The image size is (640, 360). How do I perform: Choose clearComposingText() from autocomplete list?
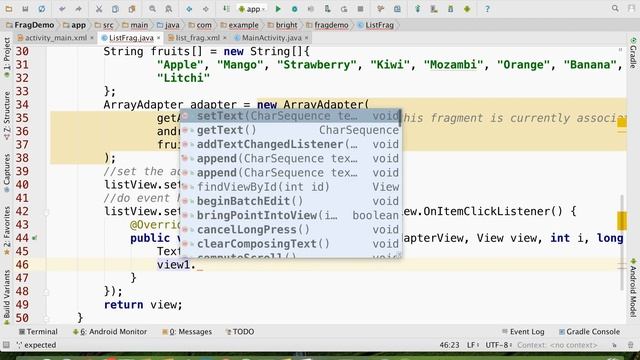click(x=290, y=244)
